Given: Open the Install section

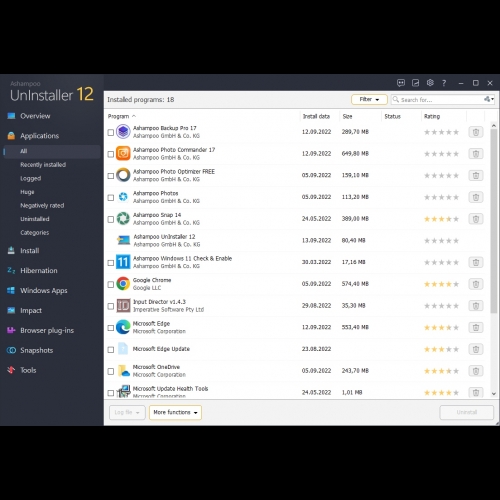Looking at the screenshot, I should click(x=29, y=251).
